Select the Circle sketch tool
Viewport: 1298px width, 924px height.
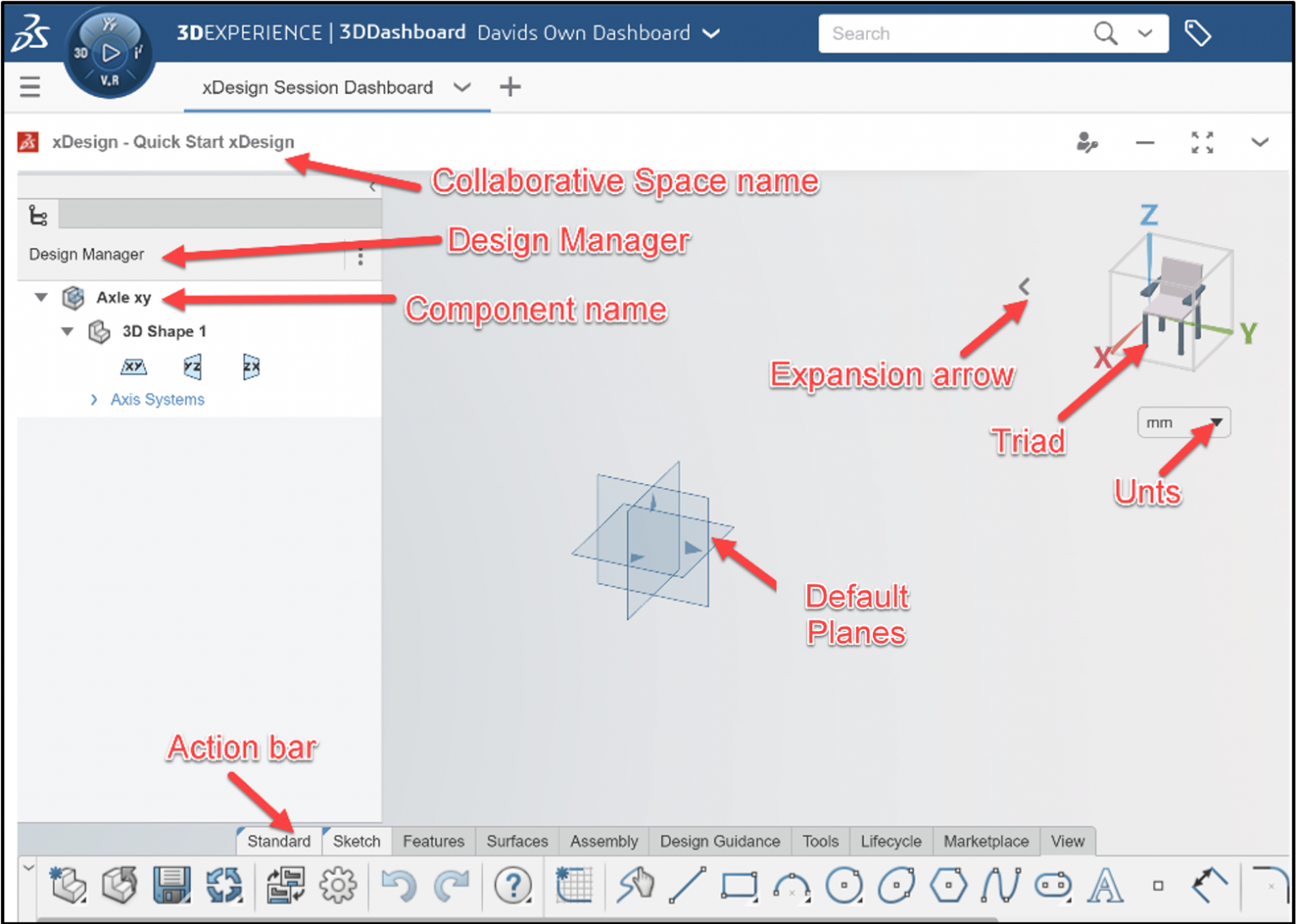point(845,885)
